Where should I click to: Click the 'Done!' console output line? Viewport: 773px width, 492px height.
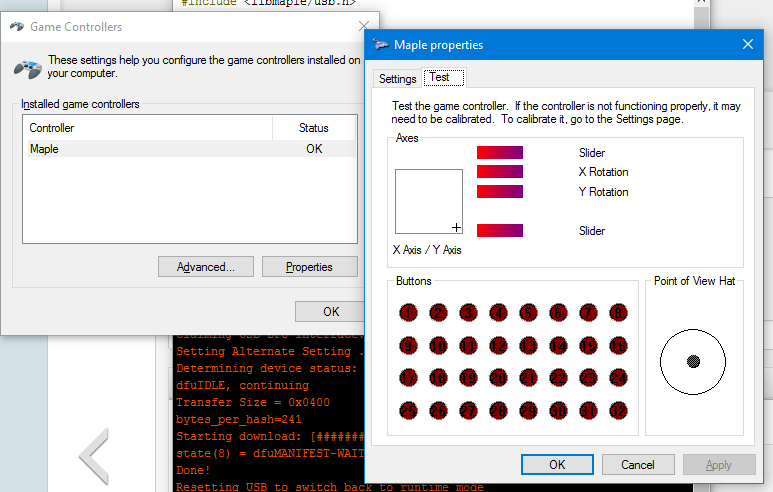(193, 470)
